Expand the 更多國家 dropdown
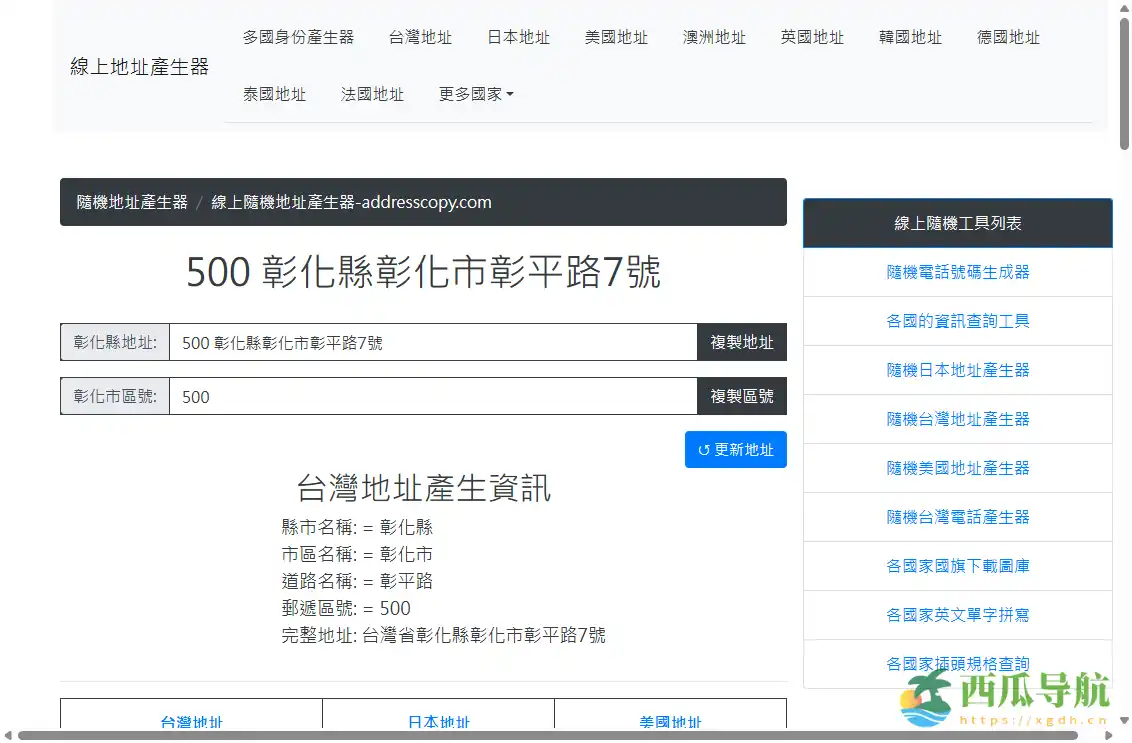This screenshot has width=1132, height=743. click(475, 93)
